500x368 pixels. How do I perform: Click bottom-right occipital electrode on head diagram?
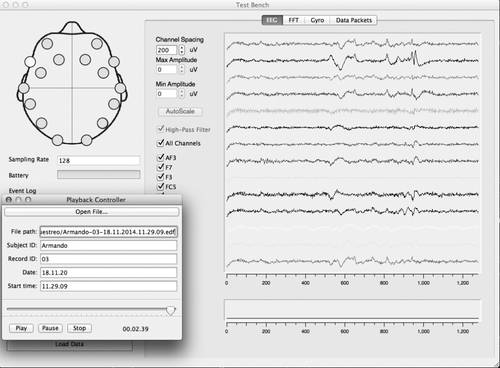coord(87,140)
